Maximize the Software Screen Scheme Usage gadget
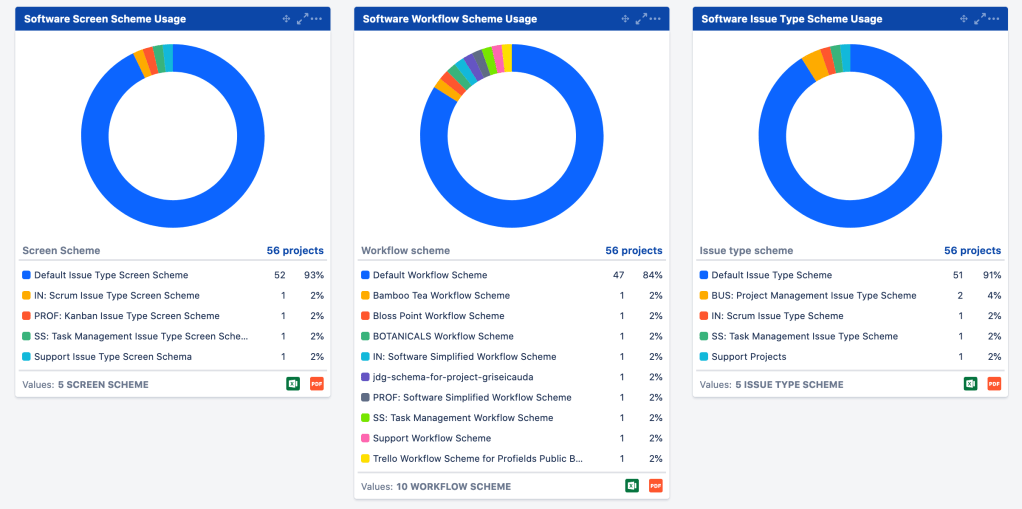1022x509 pixels. pyautogui.click(x=302, y=19)
